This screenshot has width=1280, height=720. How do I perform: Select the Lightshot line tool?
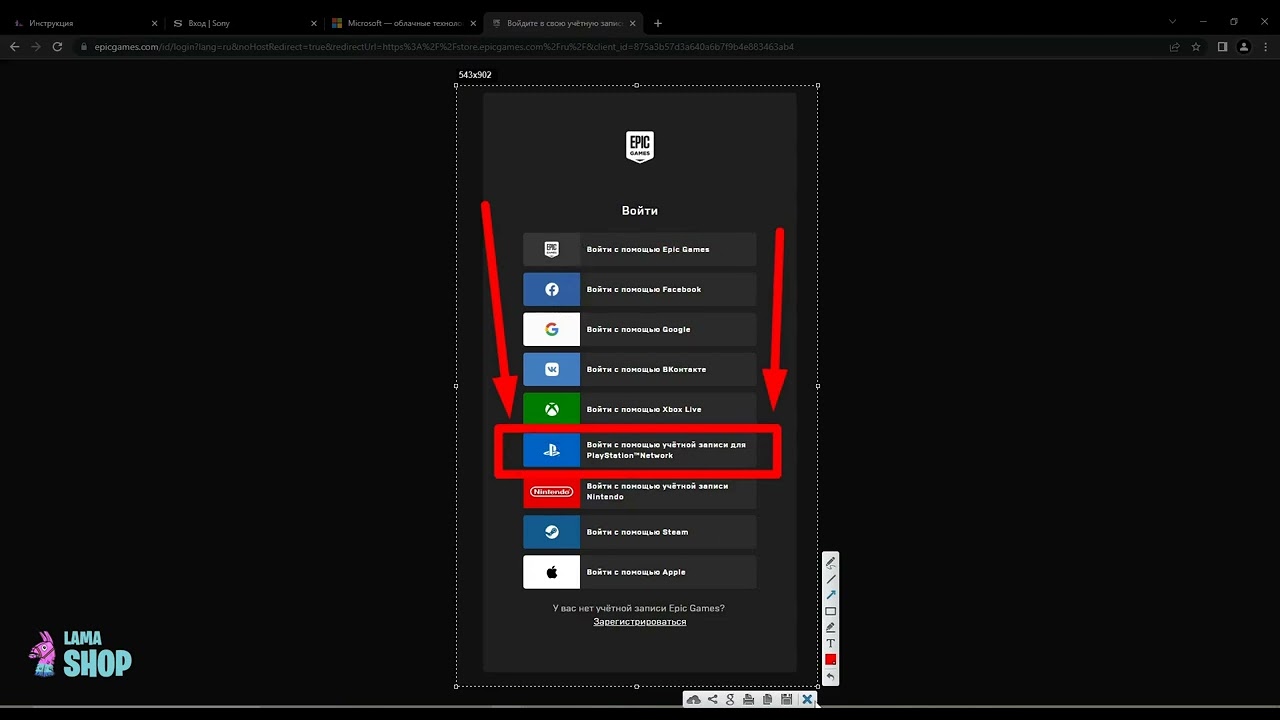point(830,579)
